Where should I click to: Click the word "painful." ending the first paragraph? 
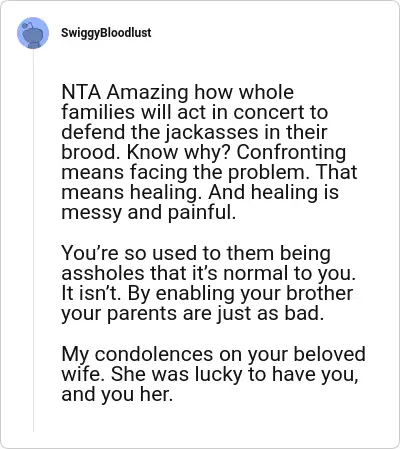coord(202,213)
